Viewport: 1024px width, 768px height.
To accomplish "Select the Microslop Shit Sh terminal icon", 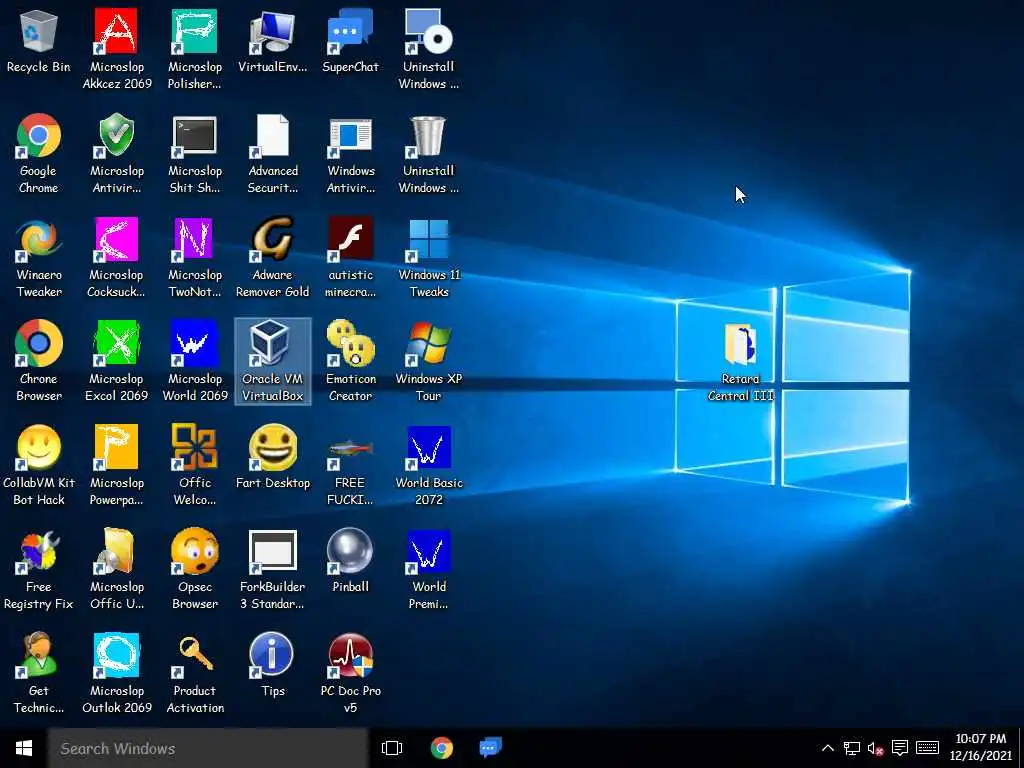I will (x=195, y=136).
